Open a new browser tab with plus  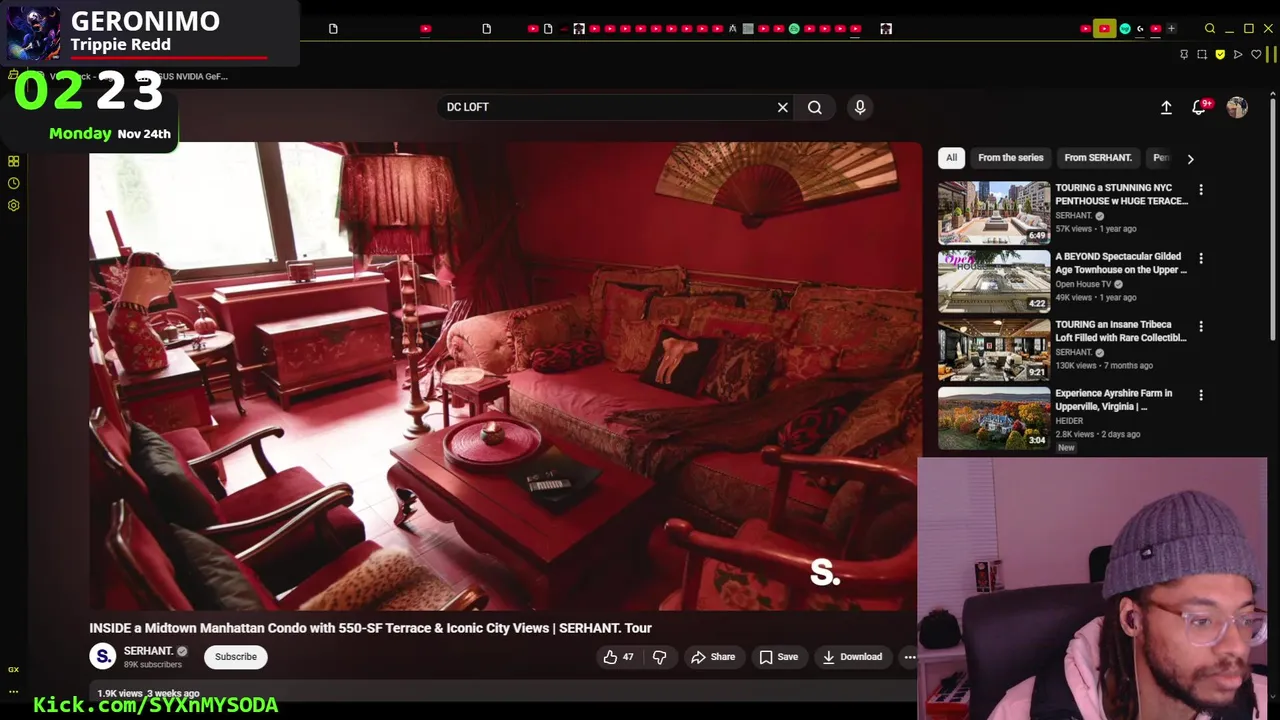[1171, 29]
